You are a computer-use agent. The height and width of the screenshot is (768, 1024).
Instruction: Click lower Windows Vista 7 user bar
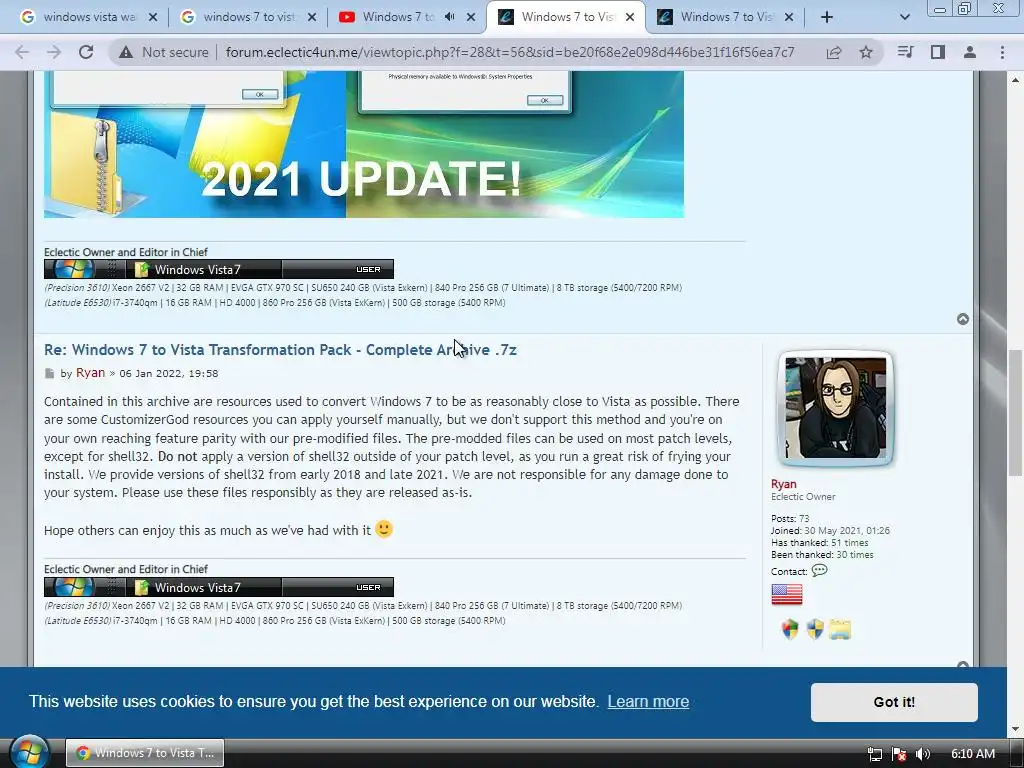(x=219, y=587)
